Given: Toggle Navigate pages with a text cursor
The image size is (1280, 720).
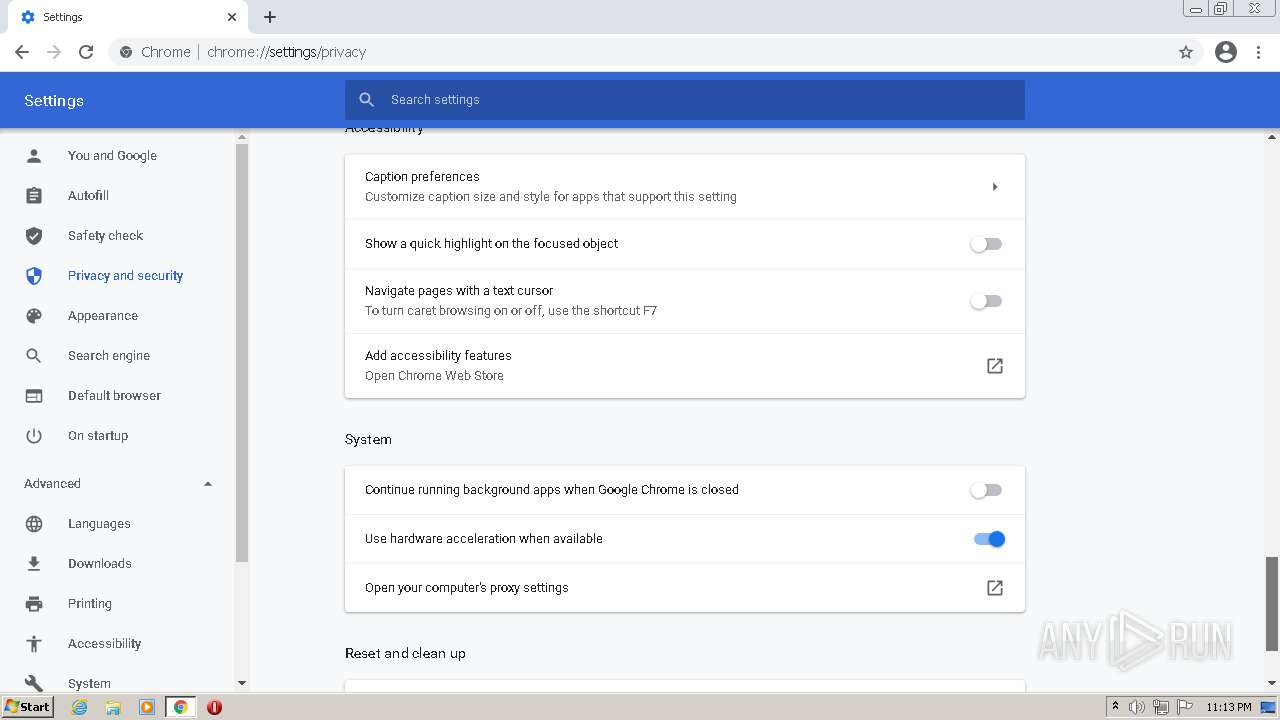Looking at the screenshot, I should 986,301.
